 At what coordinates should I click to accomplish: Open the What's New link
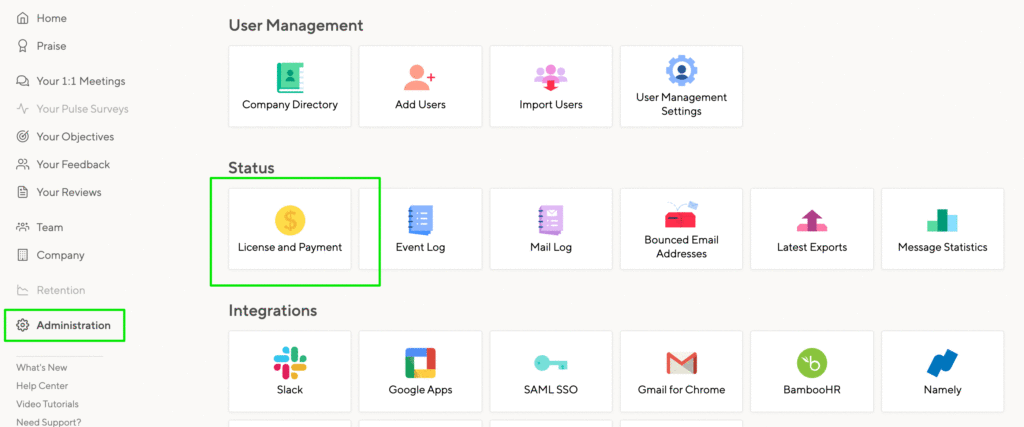click(x=42, y=368)
